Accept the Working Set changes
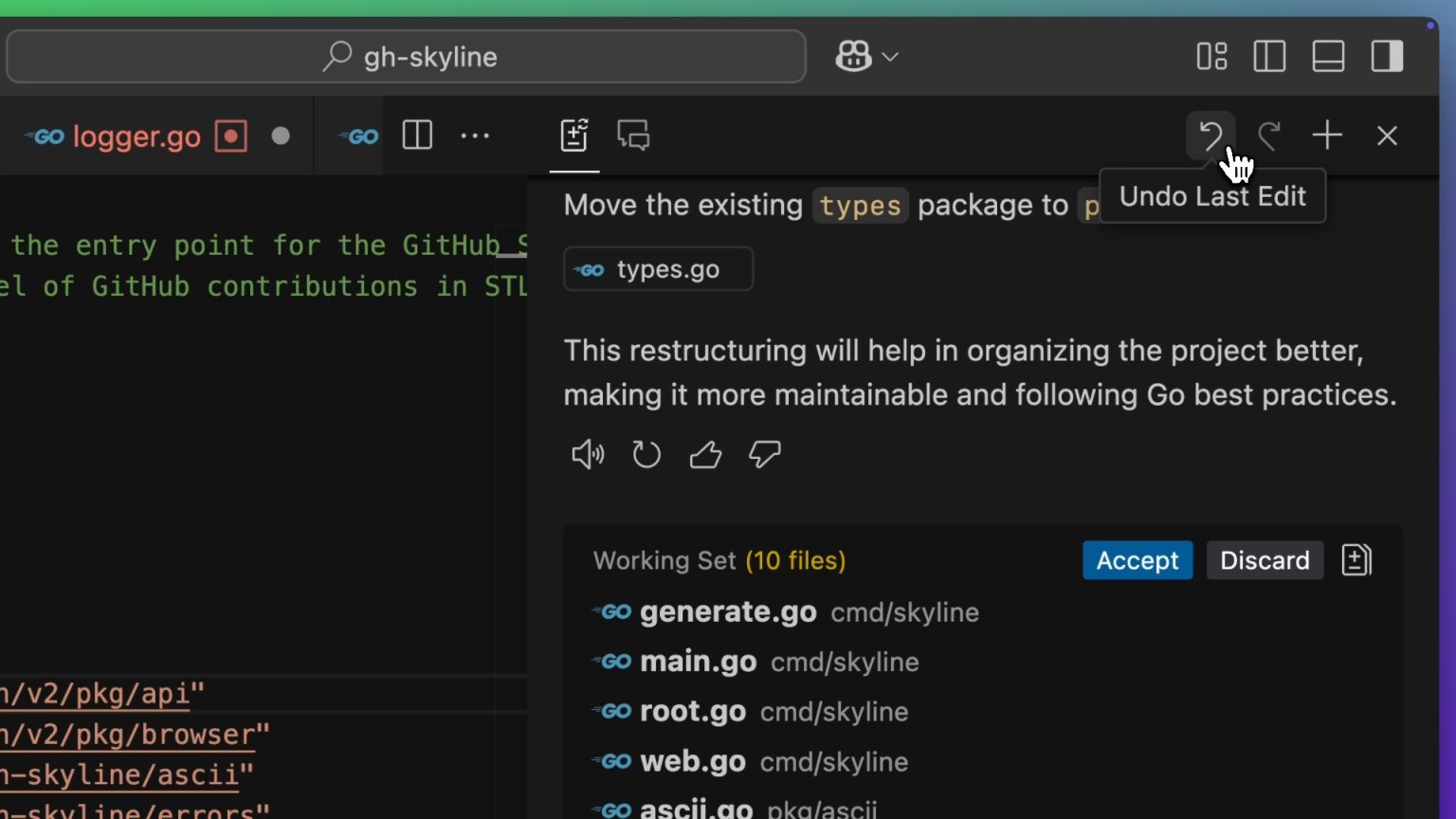This screenshot has height=819, width=1456. click(x=1137, y=560)
